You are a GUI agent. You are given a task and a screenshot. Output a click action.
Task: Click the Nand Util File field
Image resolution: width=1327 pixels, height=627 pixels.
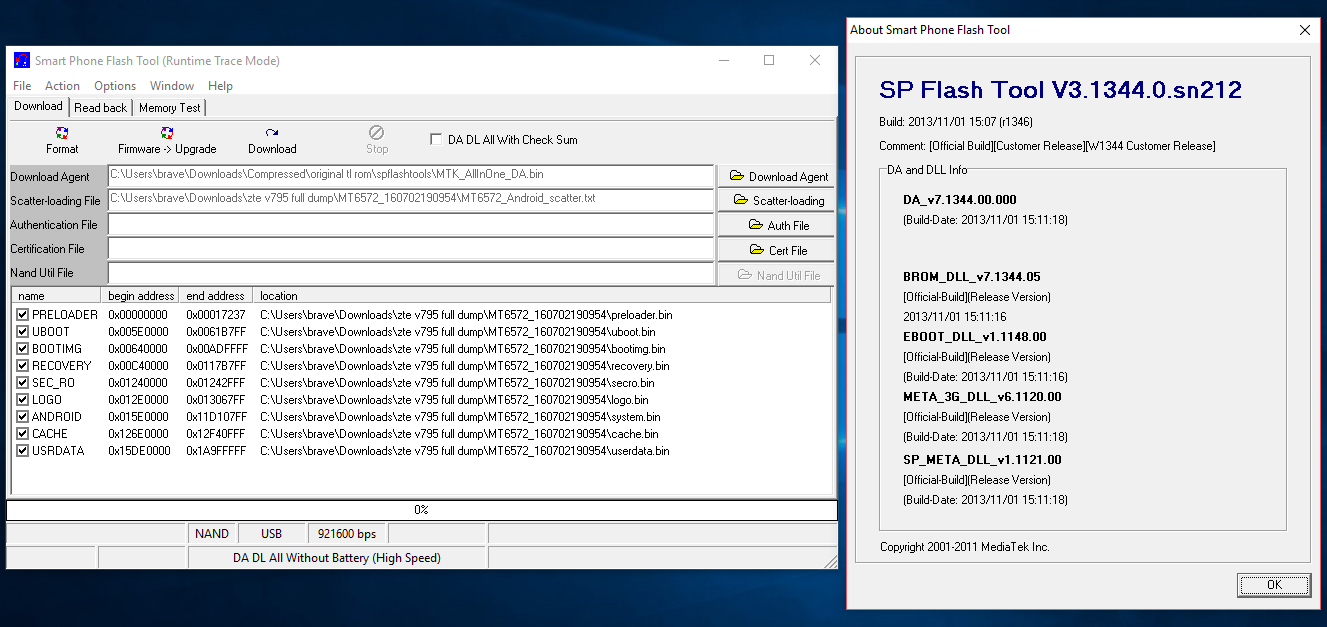(411, 273)
